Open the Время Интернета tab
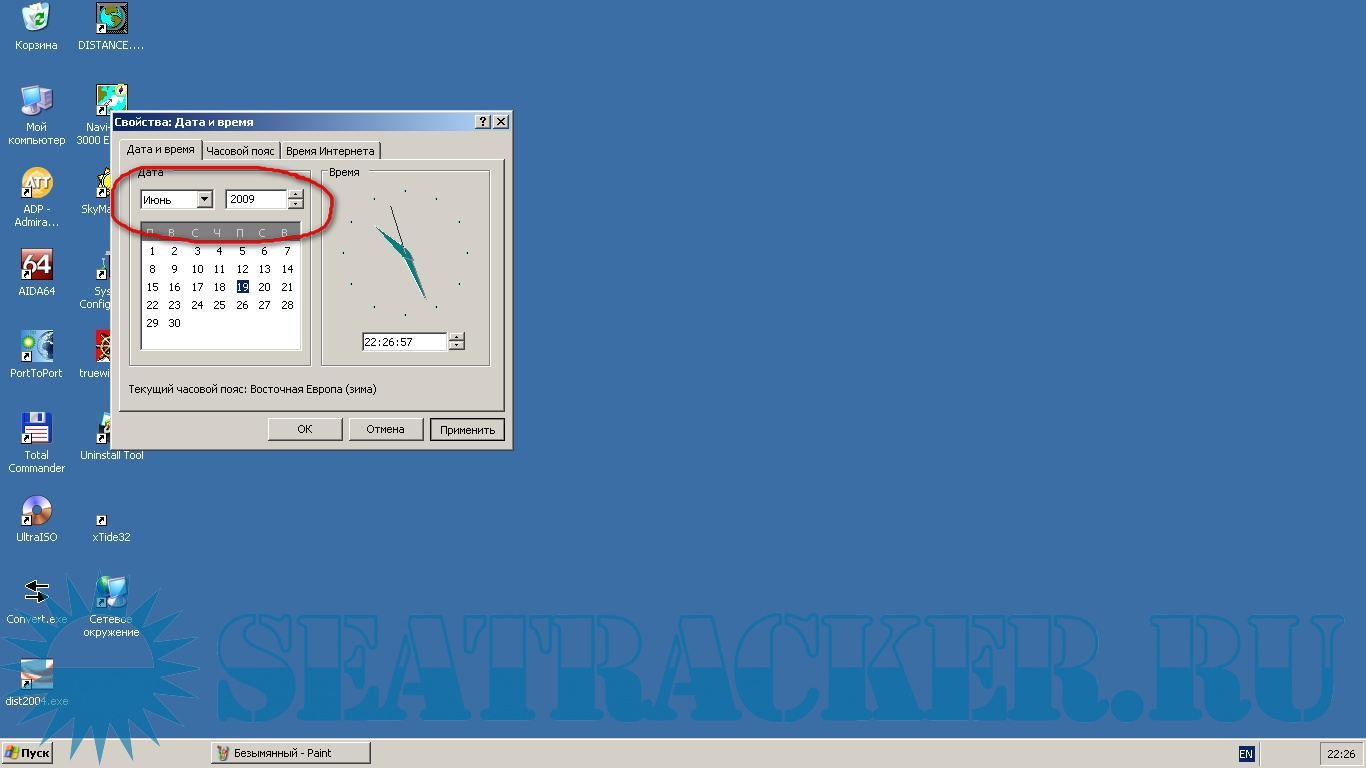 [329, 151]
